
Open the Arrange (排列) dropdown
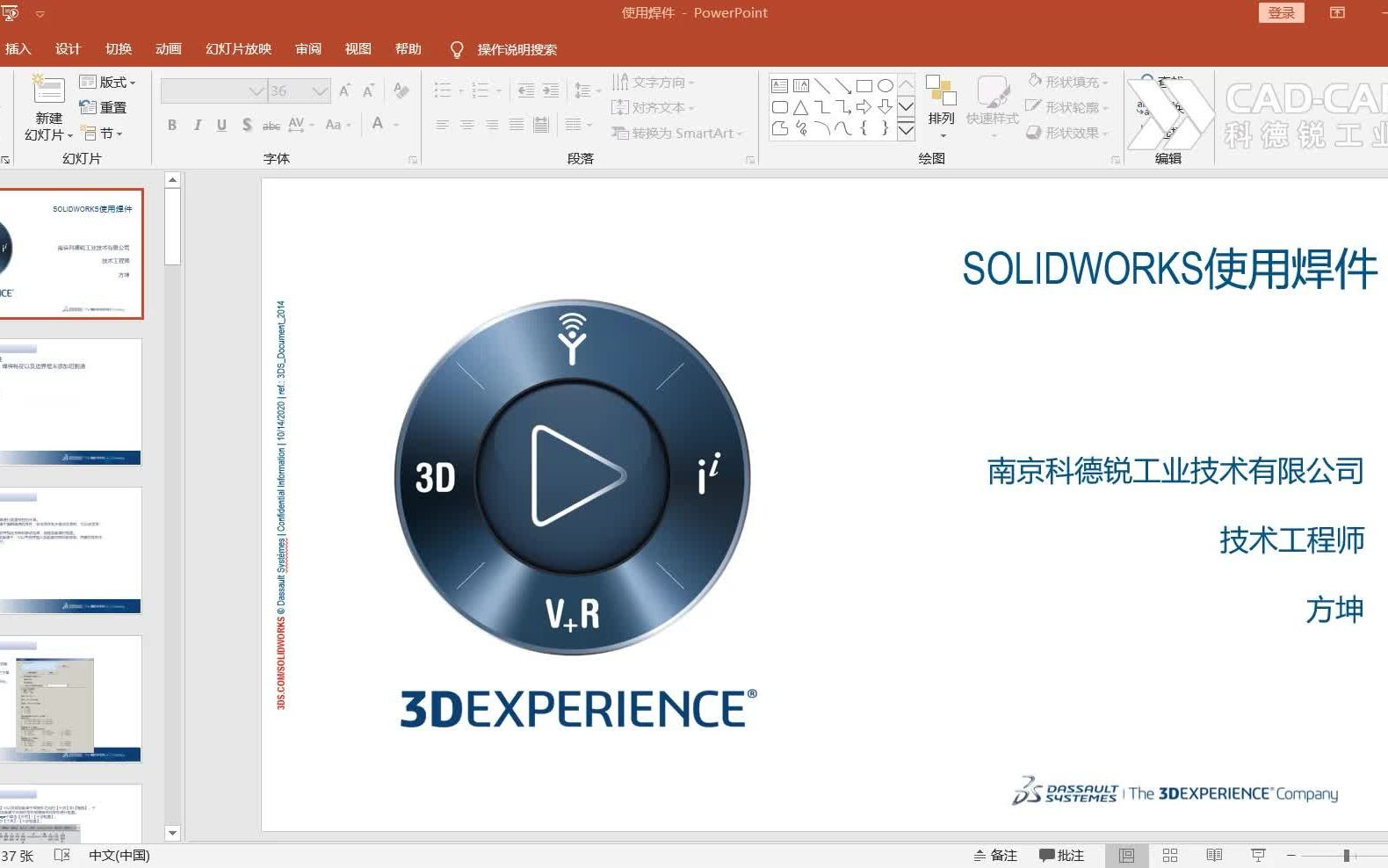tap(941, 107)
